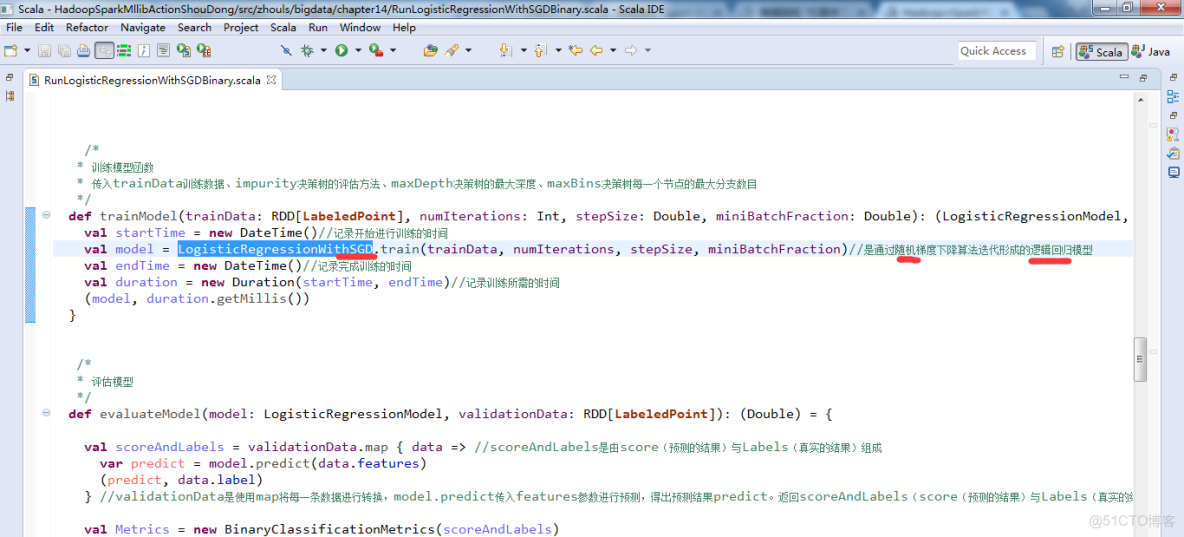Click the Open Perspective icon

click(1058, 51)
